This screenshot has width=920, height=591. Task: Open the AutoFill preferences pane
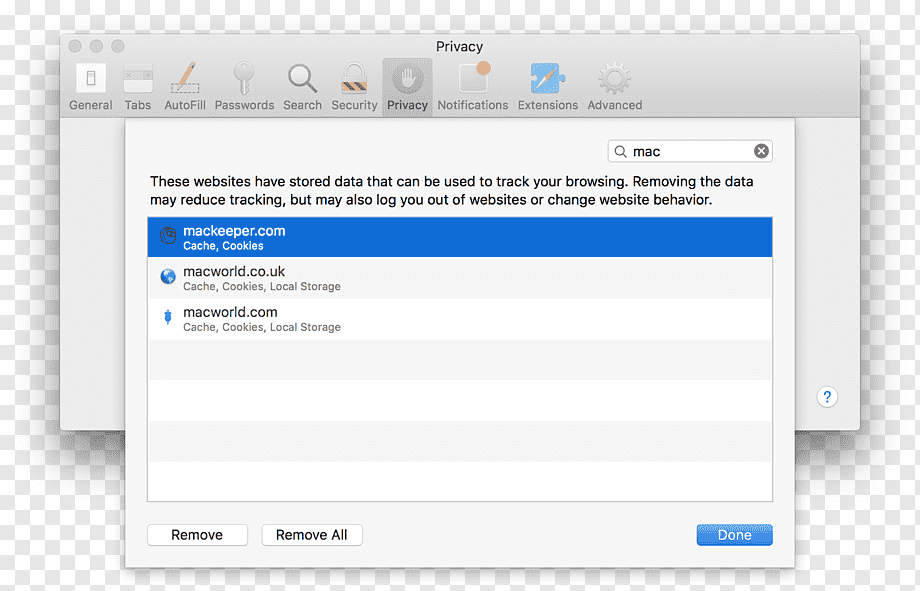[x=185, y=87]
